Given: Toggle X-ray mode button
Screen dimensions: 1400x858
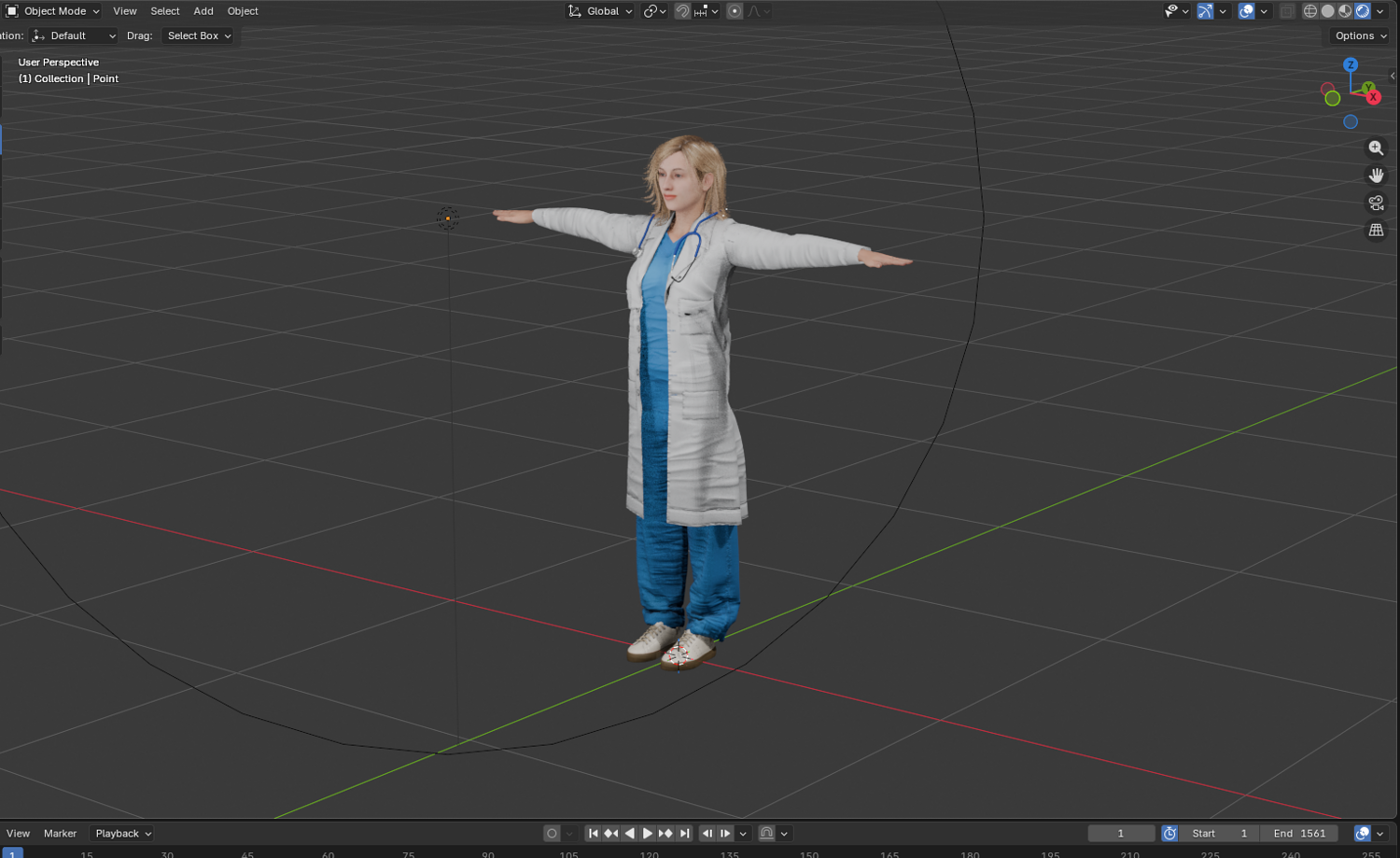Looking at the screenshot, I should (1287, 11).
